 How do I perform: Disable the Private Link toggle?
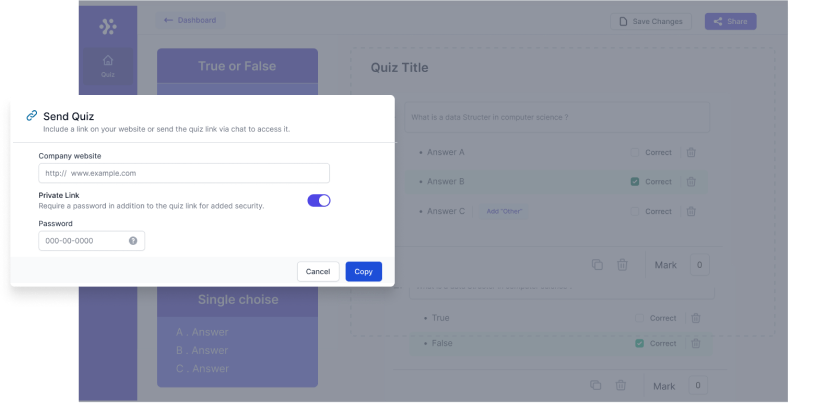[318, 200]
